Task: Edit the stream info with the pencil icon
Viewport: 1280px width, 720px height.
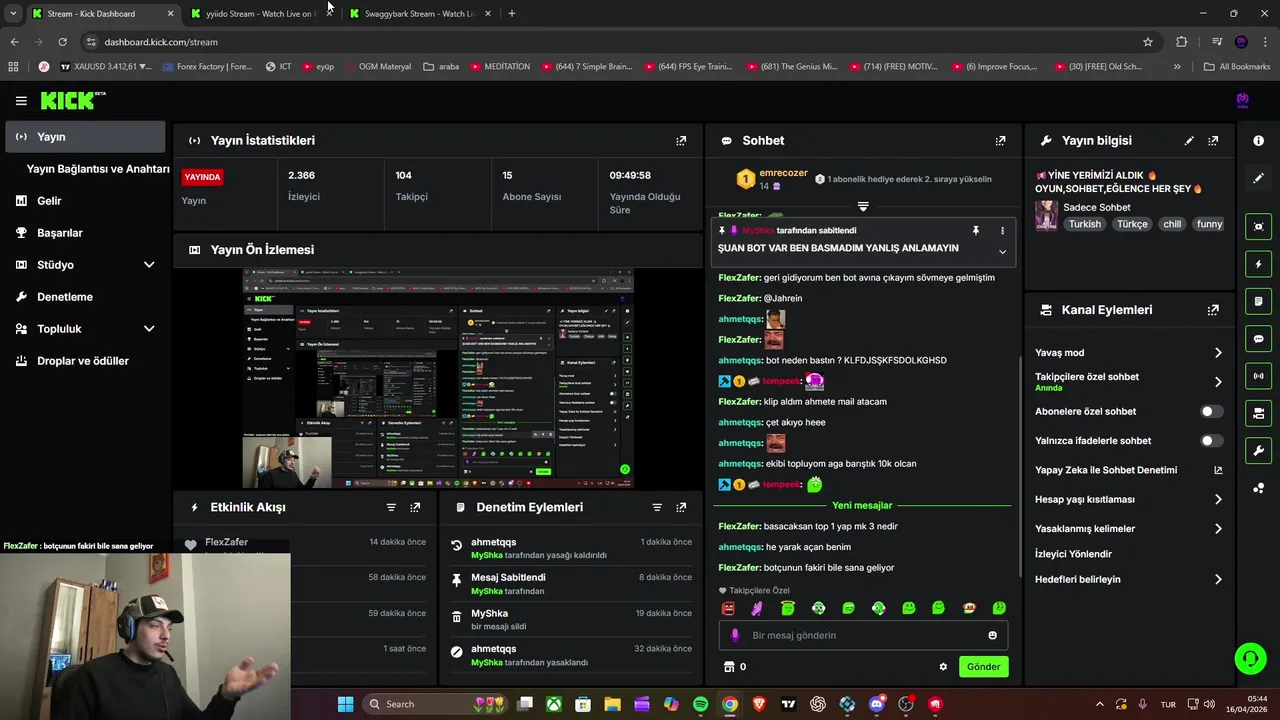Action: pos(1189,141)
